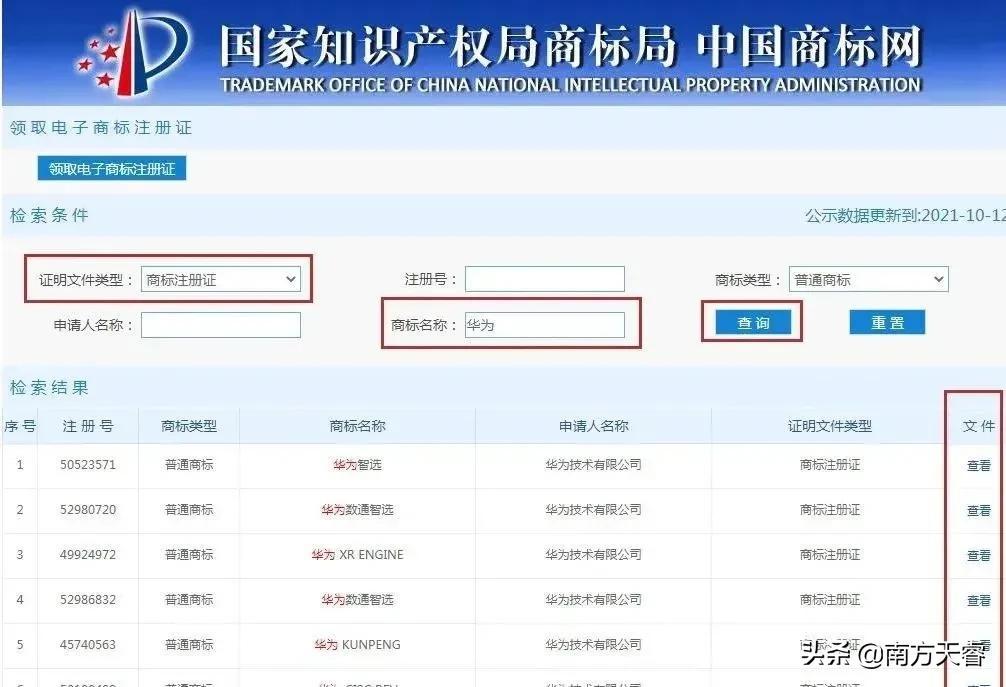Select registration number 49924972 cell

pos(88,554)
